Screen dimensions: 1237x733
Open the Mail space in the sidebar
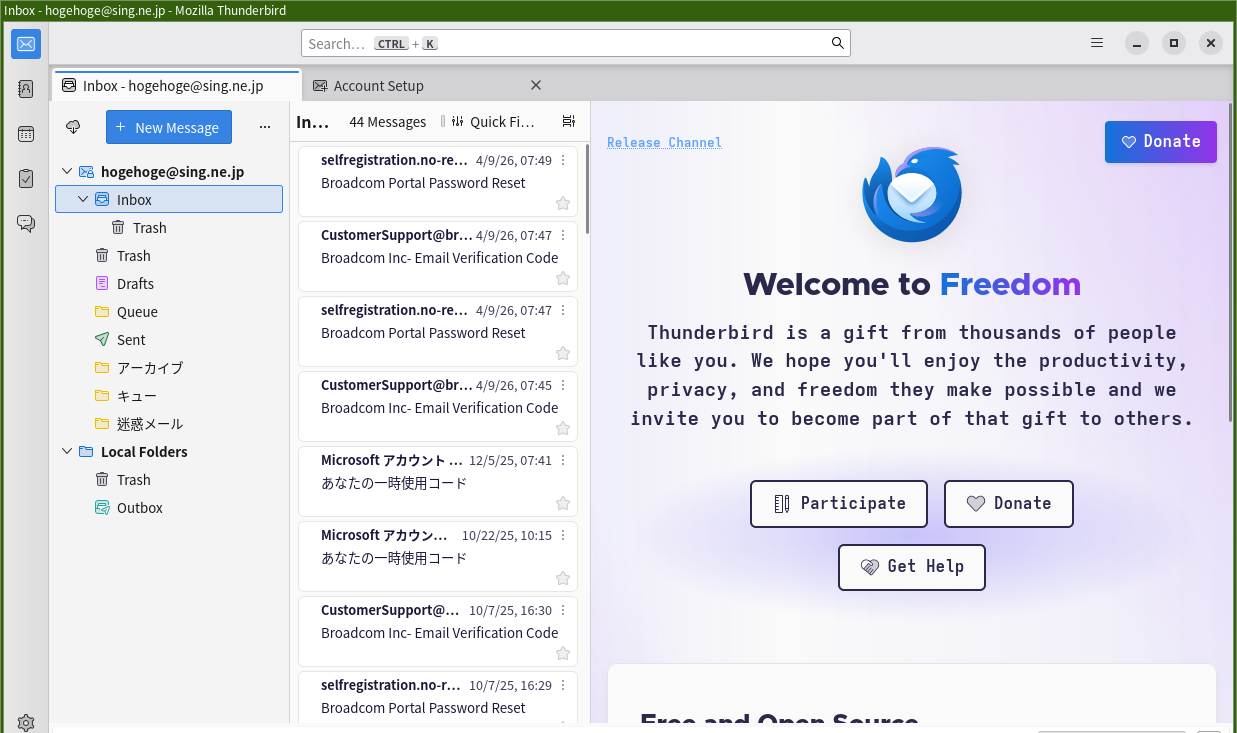coord(26,44)
